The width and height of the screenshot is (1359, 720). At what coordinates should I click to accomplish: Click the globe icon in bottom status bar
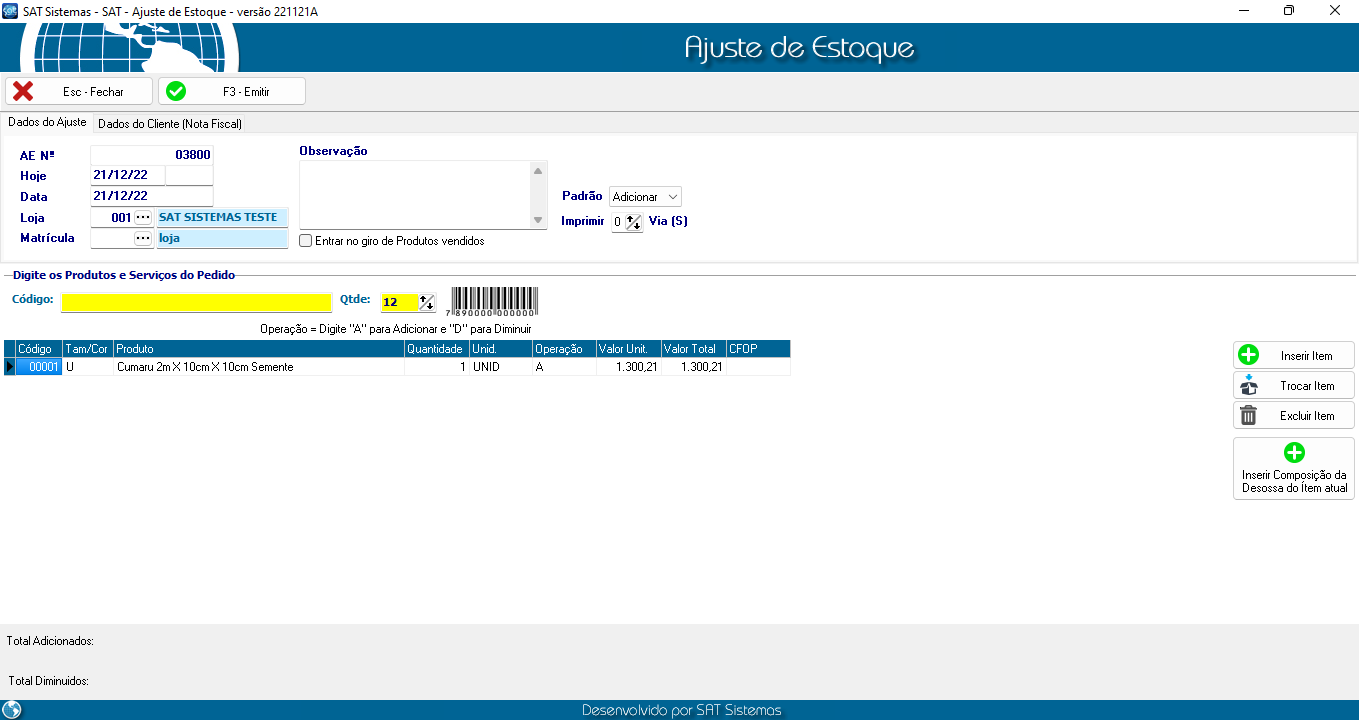pyautogui.click(x=12, y=710)
